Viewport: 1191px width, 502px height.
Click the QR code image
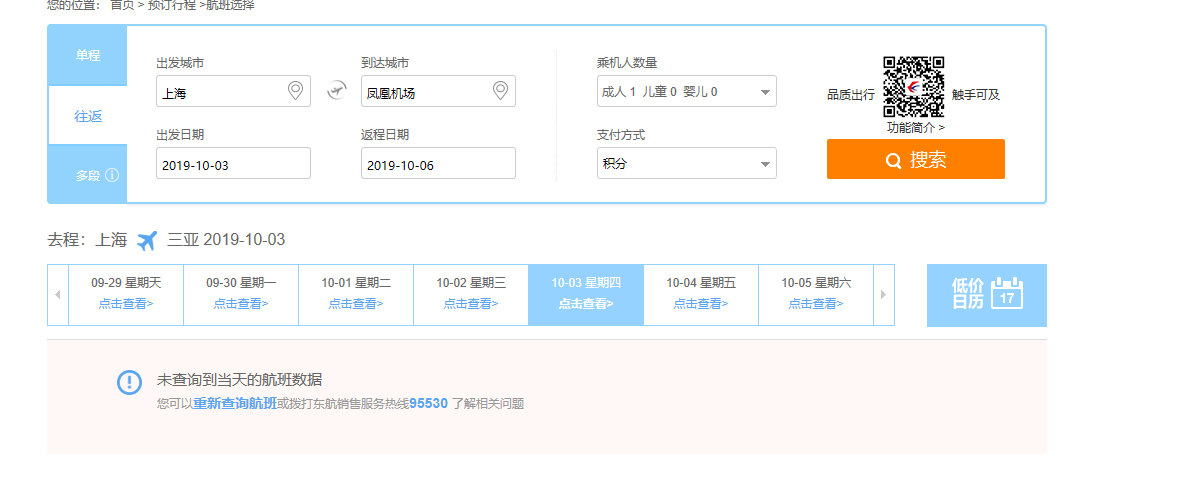click(913, 87)
